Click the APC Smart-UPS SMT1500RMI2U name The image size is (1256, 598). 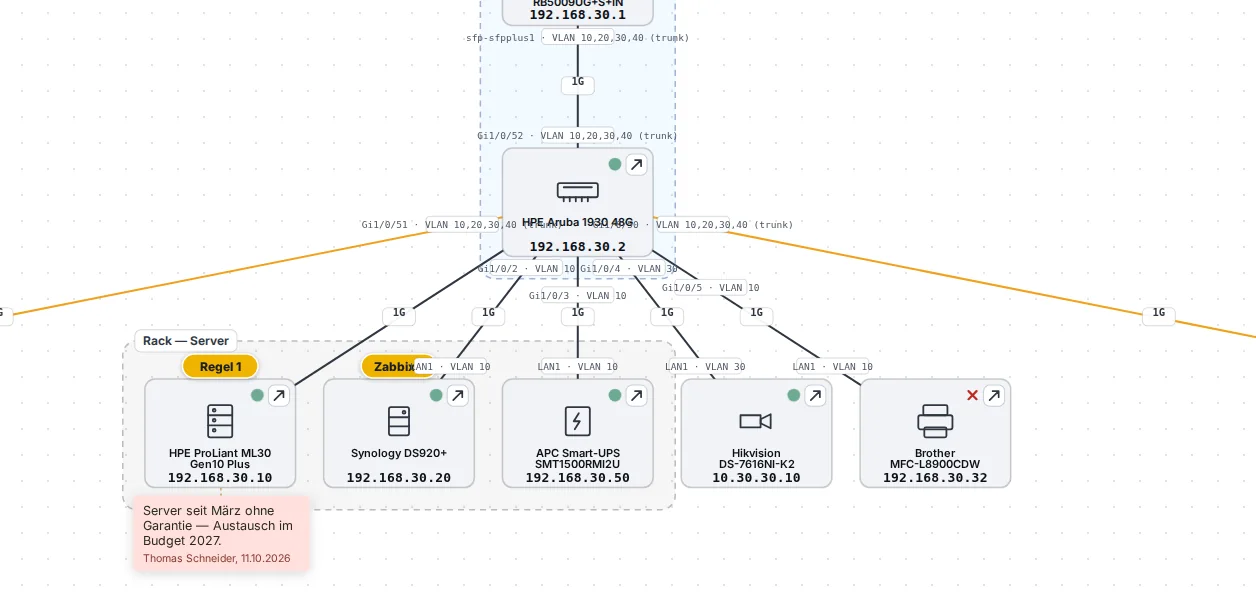pyautogui.click(x=578, y=459)
